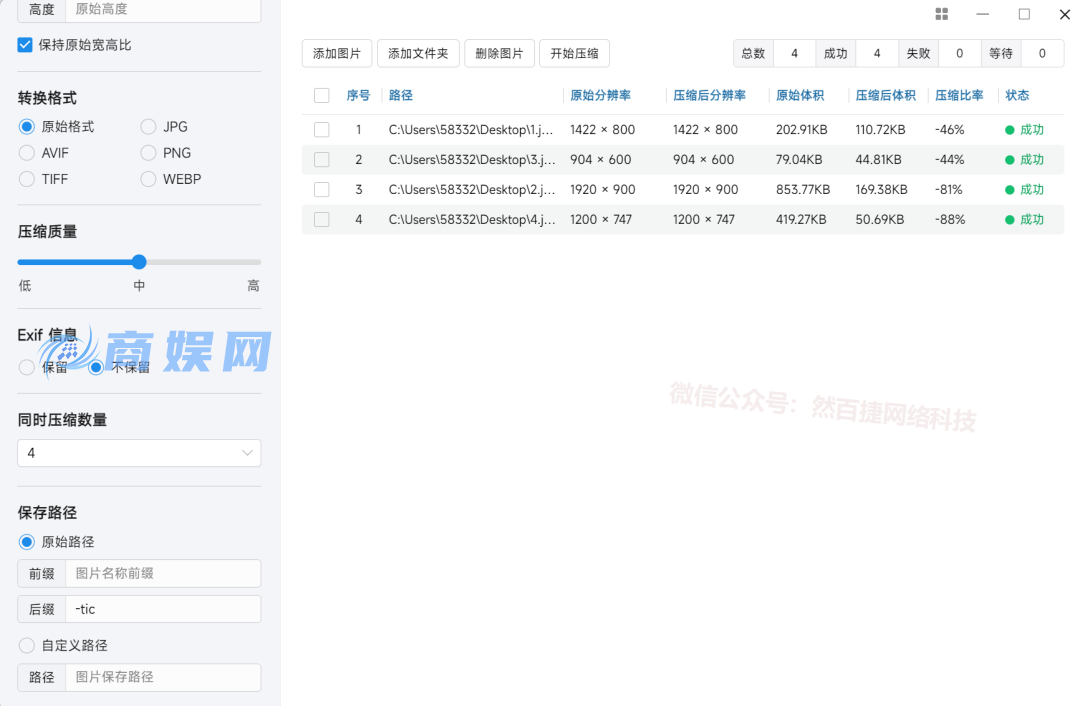Choose 保留 to keep Exif information
This screenshot has width=1080, height=706.
click(x=24, y=367)
